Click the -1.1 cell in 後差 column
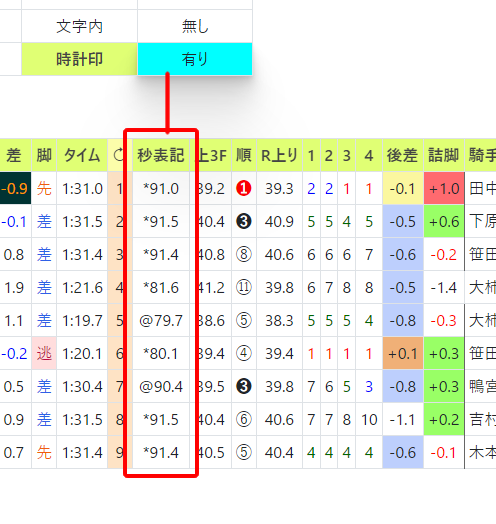Viewport: 496px width, 524px height. coord(403,419)
